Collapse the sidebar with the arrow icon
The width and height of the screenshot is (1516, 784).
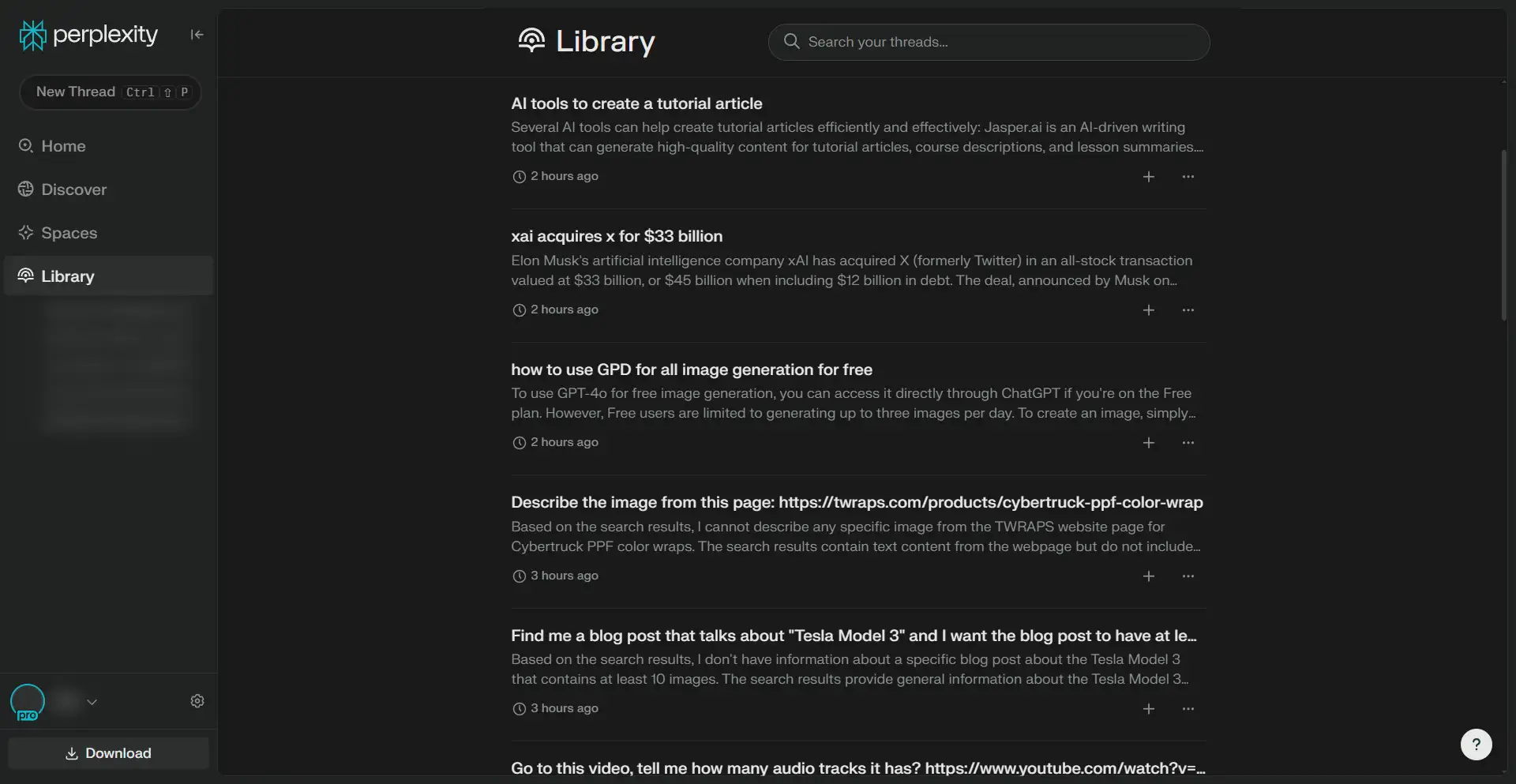pos(197,35)
